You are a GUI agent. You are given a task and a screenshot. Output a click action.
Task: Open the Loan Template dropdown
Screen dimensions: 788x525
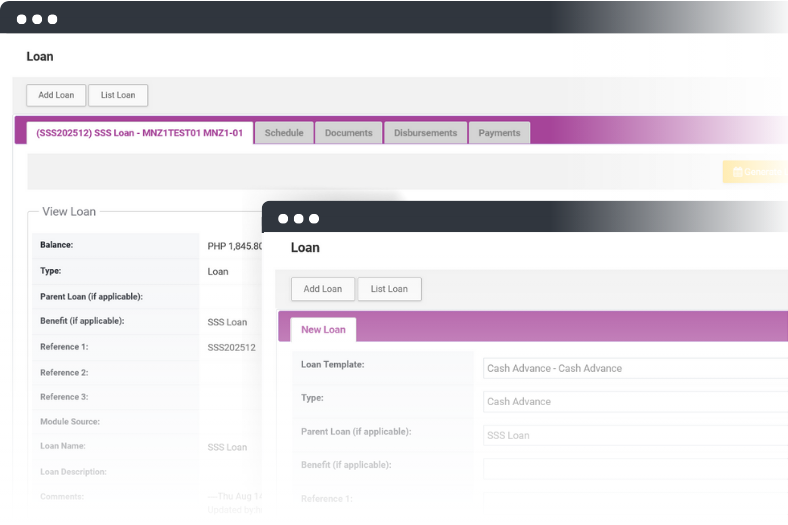(634, 368)
